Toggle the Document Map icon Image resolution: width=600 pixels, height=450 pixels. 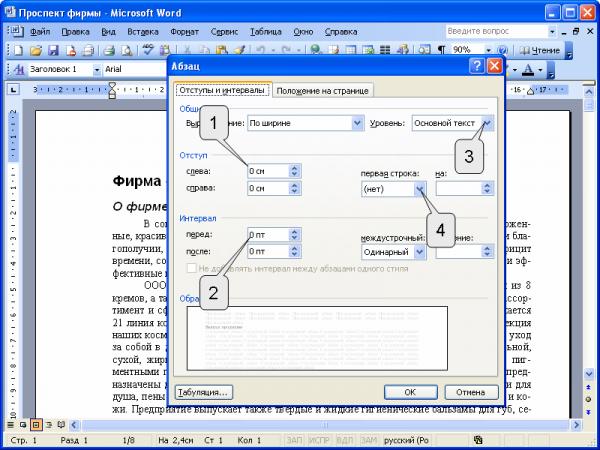tap(424, 50)
